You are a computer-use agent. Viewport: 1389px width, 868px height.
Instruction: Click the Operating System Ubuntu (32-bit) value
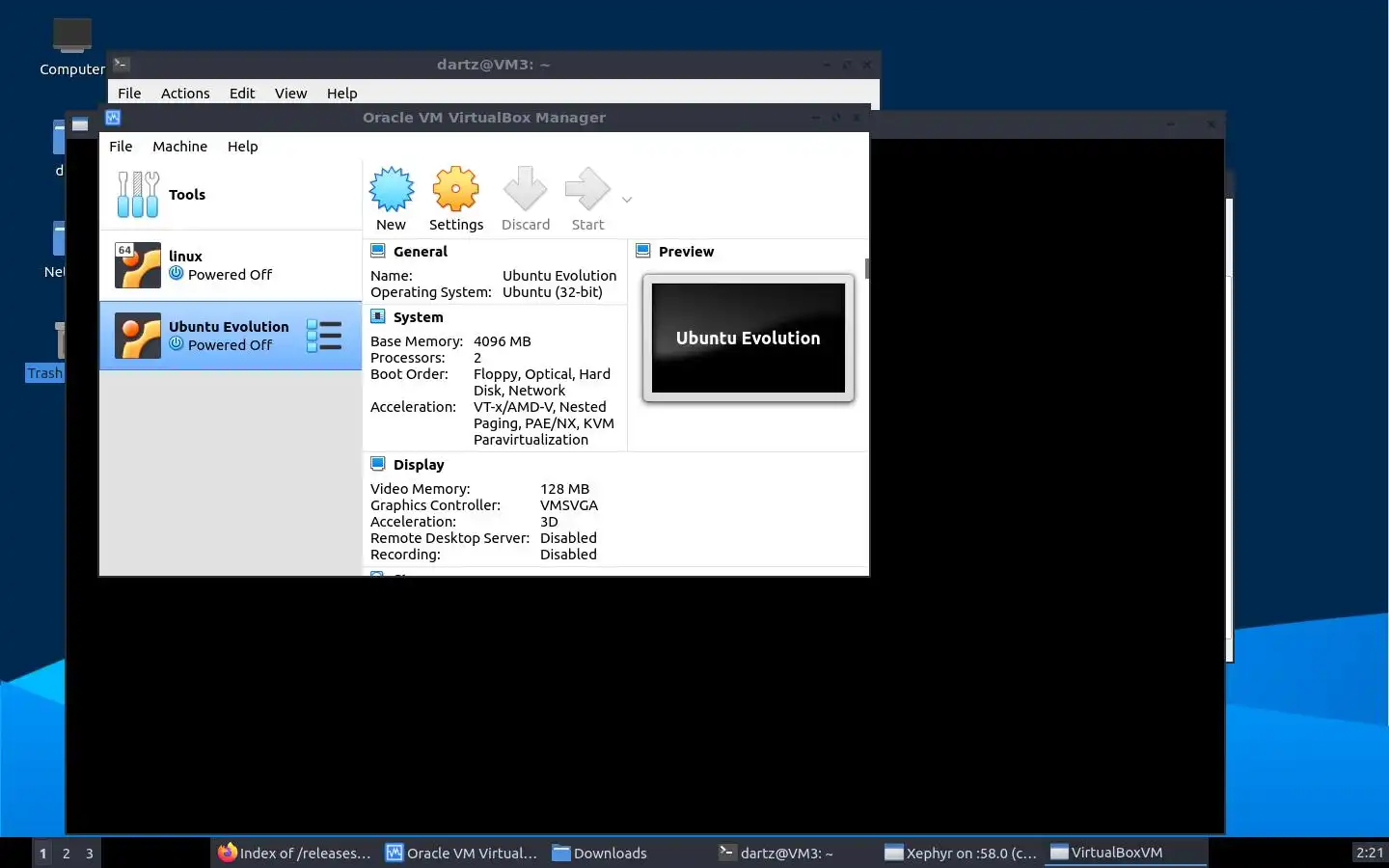click(x=553, y=292)
